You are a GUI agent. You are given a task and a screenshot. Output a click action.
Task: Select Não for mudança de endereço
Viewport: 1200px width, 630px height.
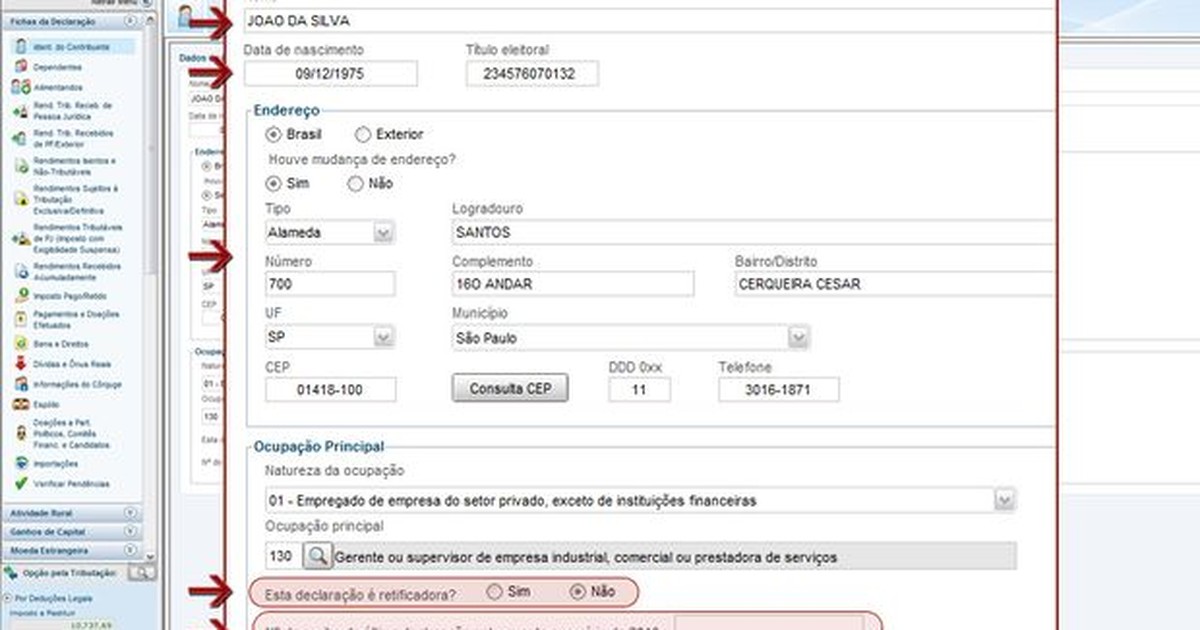356,183
